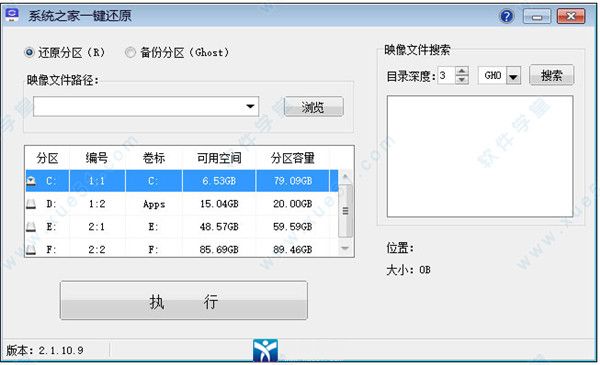600x365 pixels.
Task: Click the 位置: location label
Action: 400,248
